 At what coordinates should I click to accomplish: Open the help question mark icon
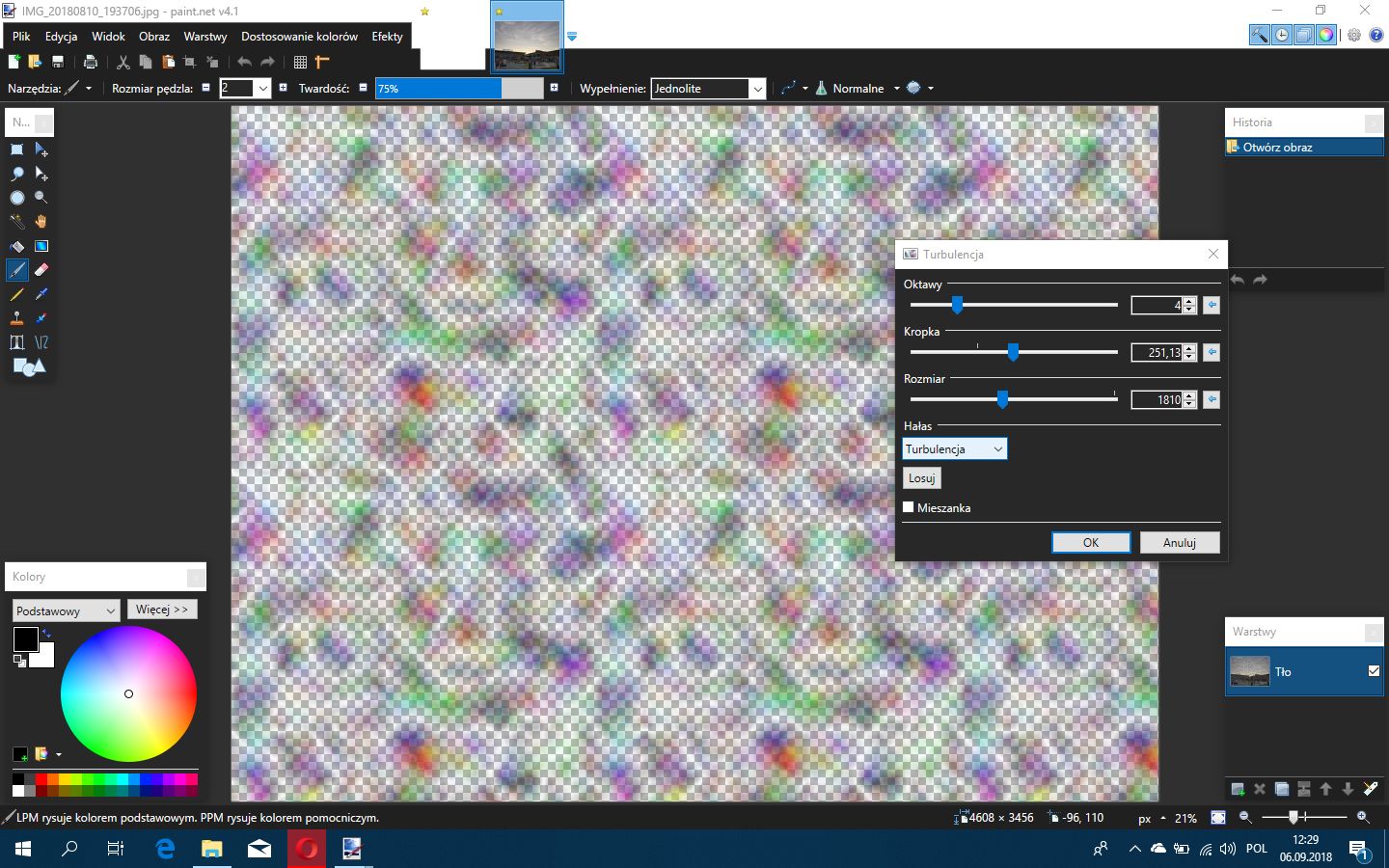(1376, 35)
